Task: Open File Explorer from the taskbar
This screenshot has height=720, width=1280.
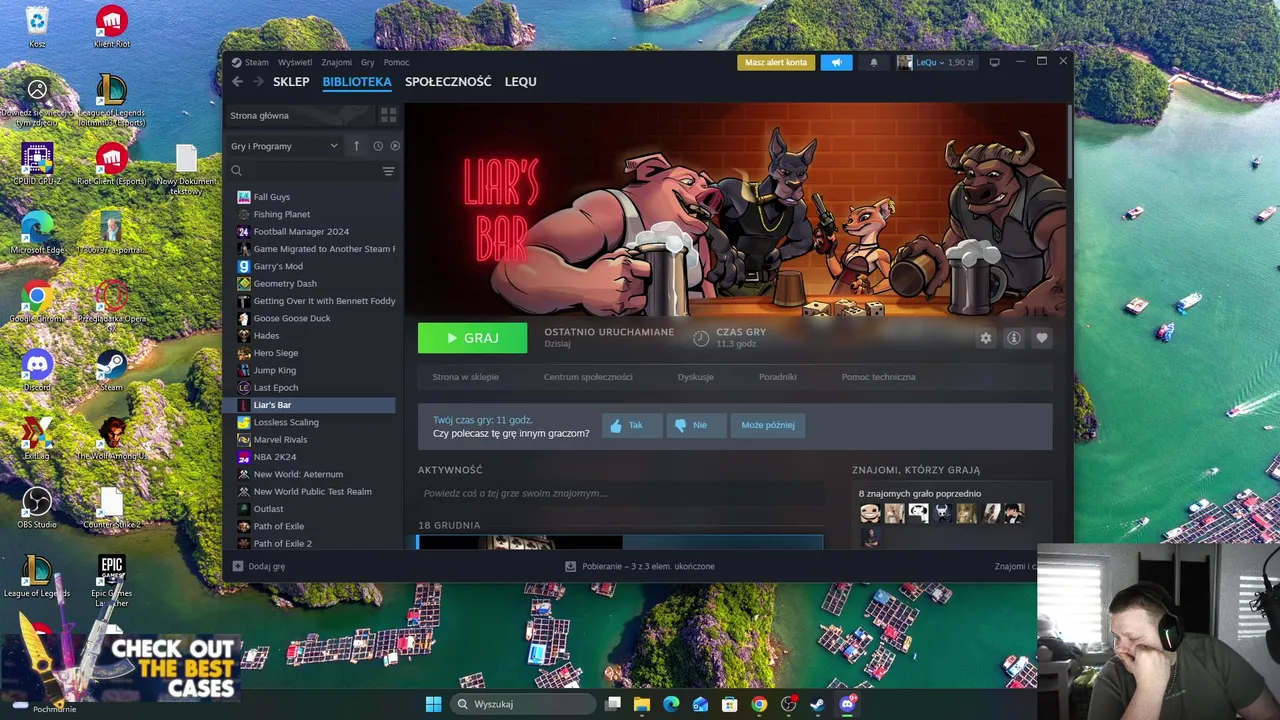Action: tap(642, 704)
